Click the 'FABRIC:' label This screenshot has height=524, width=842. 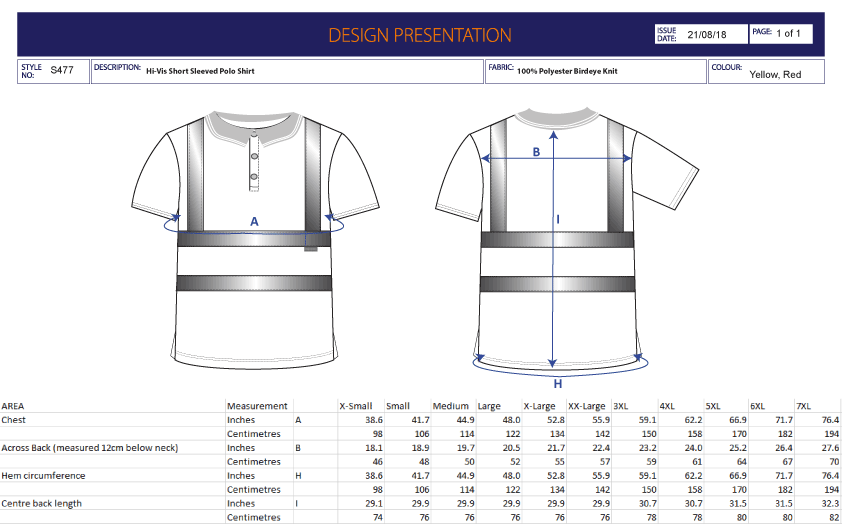tap(500, 68)
